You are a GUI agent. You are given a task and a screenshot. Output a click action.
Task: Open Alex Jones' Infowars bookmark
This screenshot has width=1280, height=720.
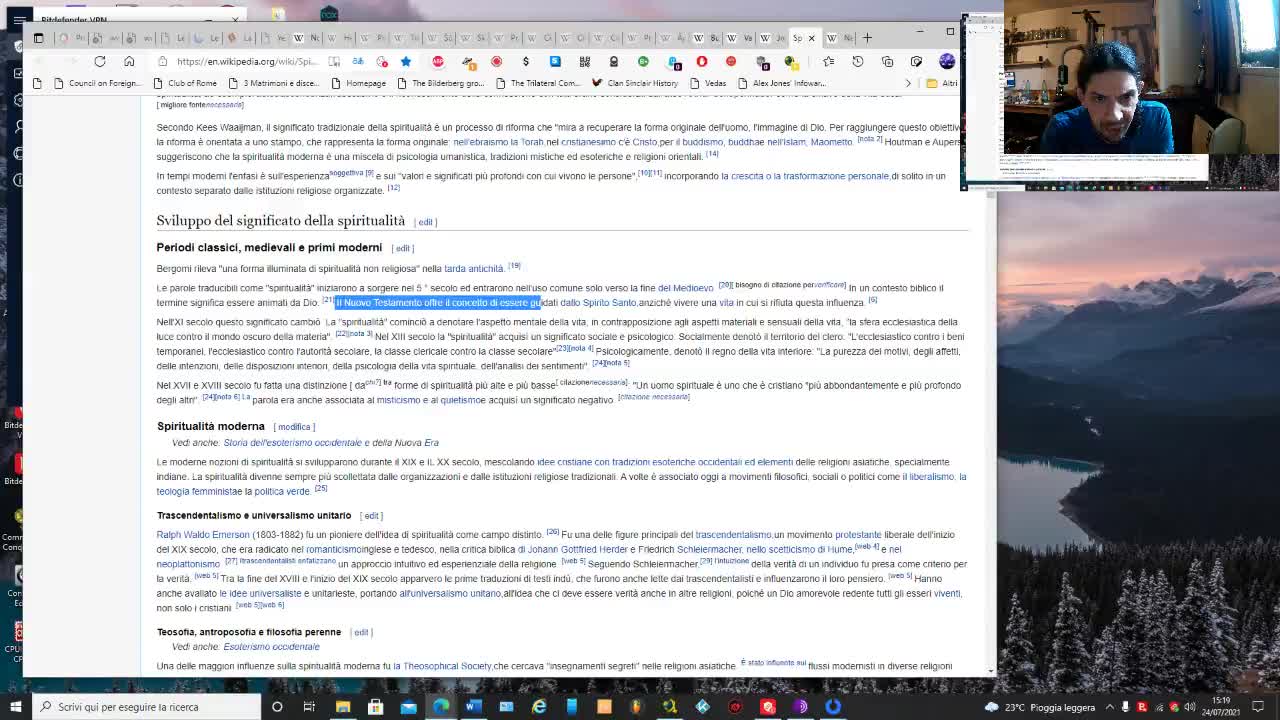(782, 83)
